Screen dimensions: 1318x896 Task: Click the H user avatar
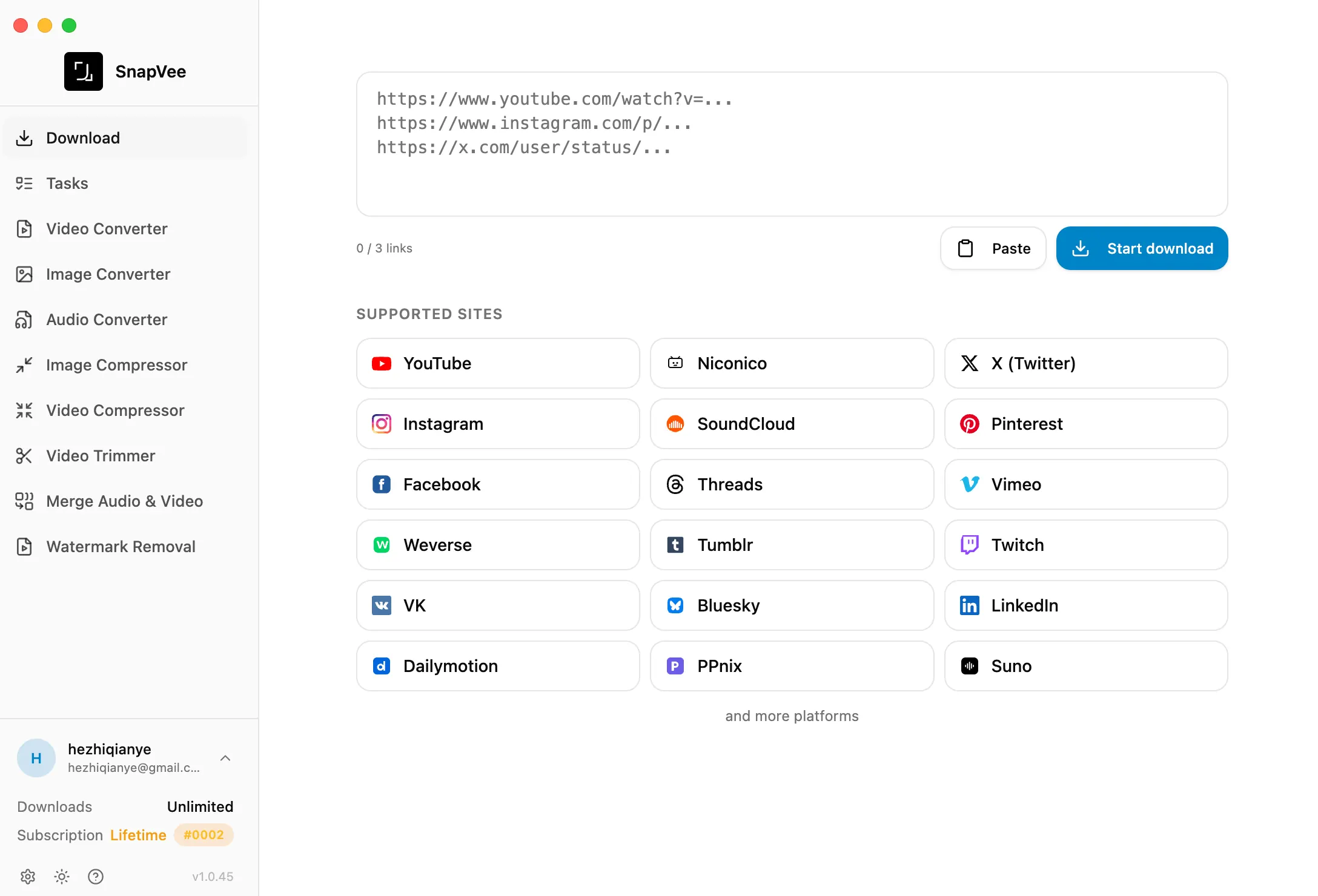36,758
